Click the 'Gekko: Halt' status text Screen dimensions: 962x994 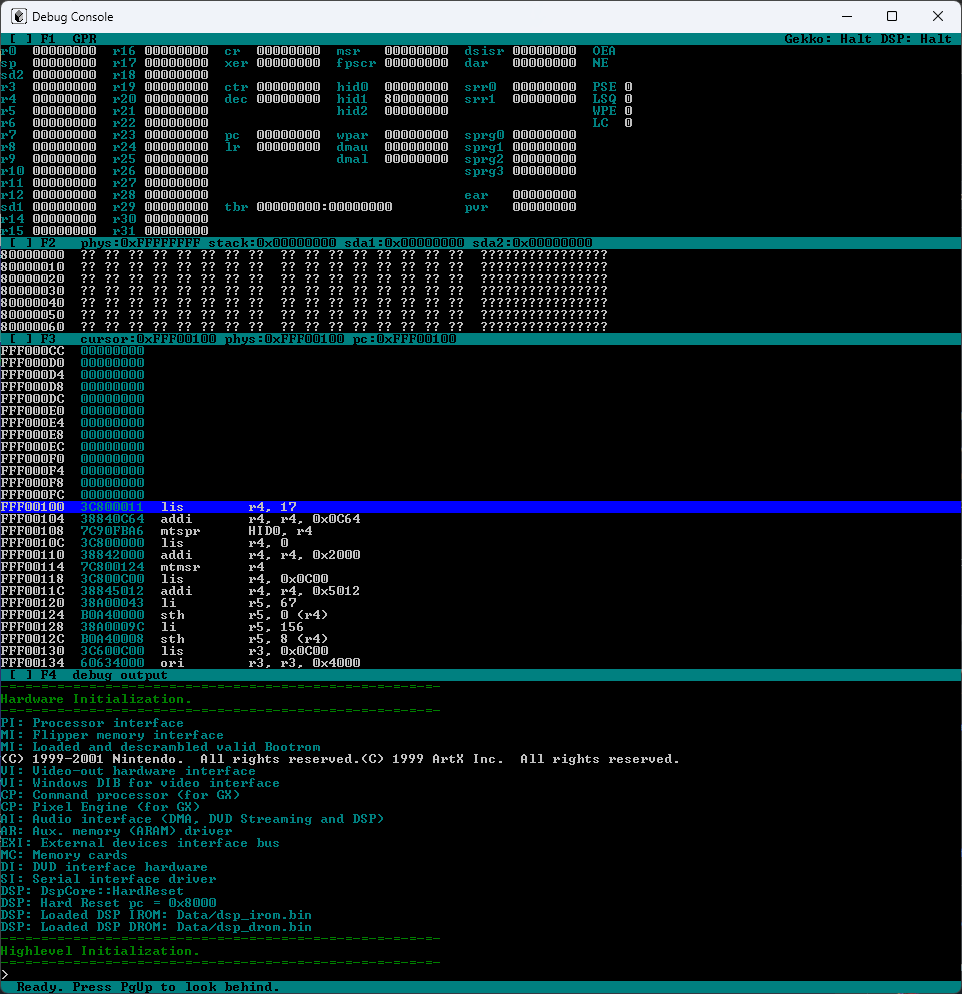[828, 39]
